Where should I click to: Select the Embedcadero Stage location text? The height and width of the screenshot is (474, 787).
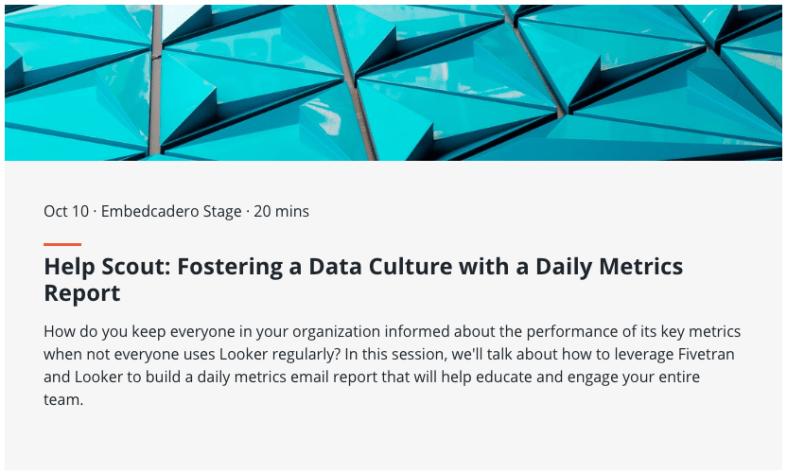tap(171, 211)
